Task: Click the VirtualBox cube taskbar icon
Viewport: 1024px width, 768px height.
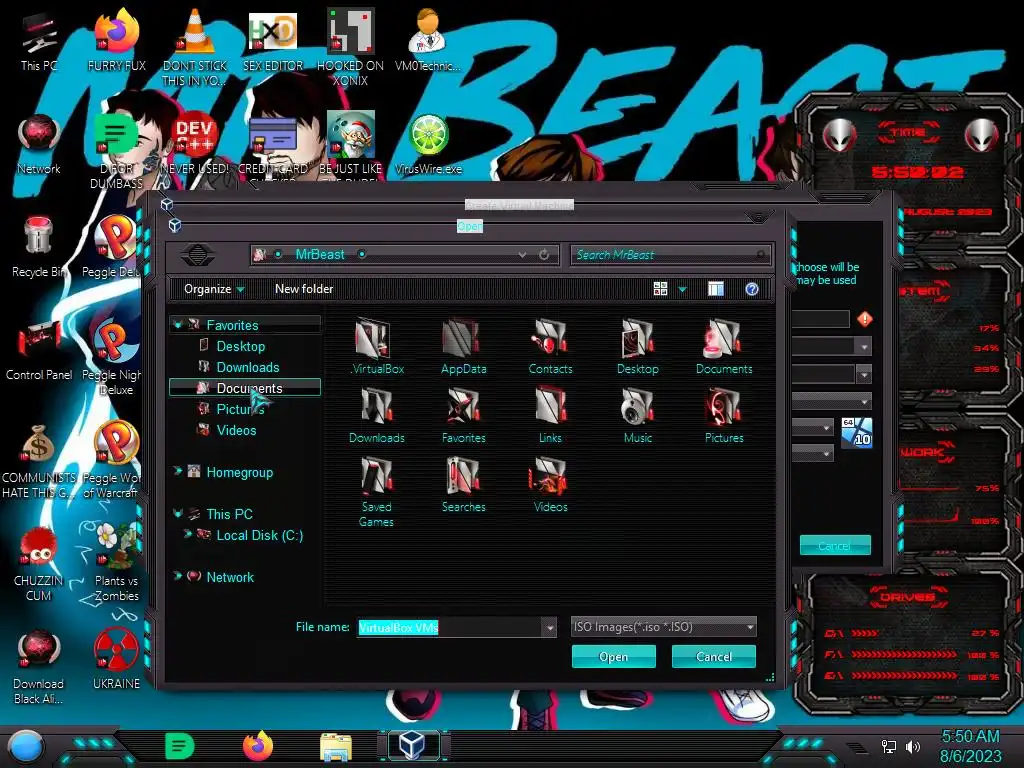Action: (413, 746)
